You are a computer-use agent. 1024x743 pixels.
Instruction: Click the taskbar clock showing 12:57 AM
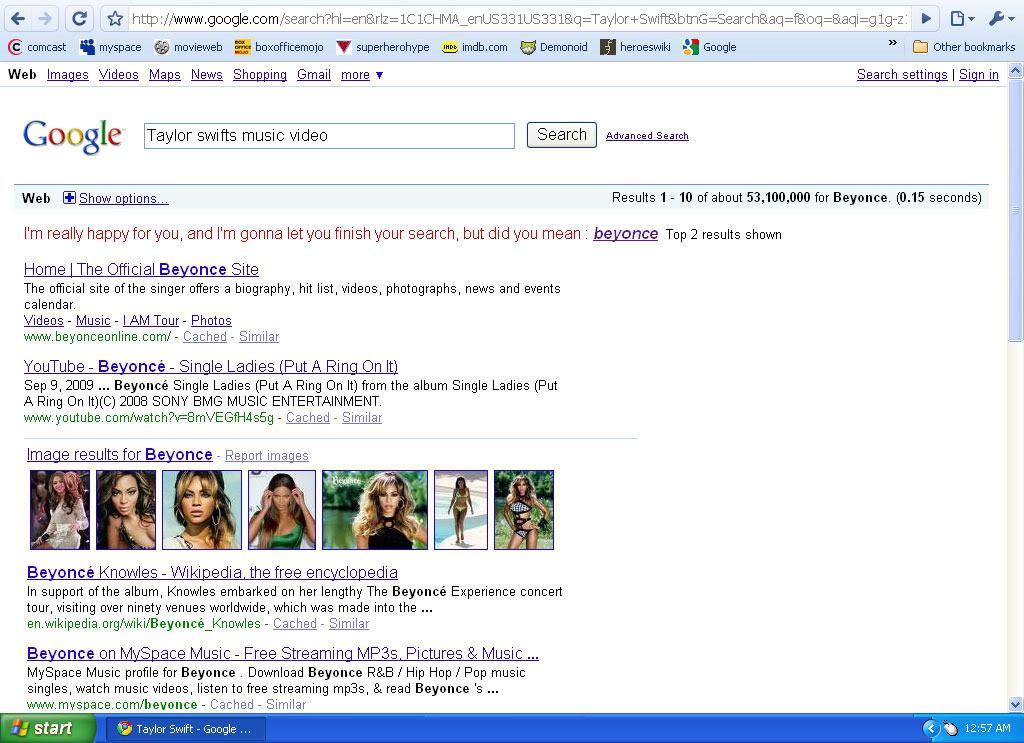coord(987,729)
